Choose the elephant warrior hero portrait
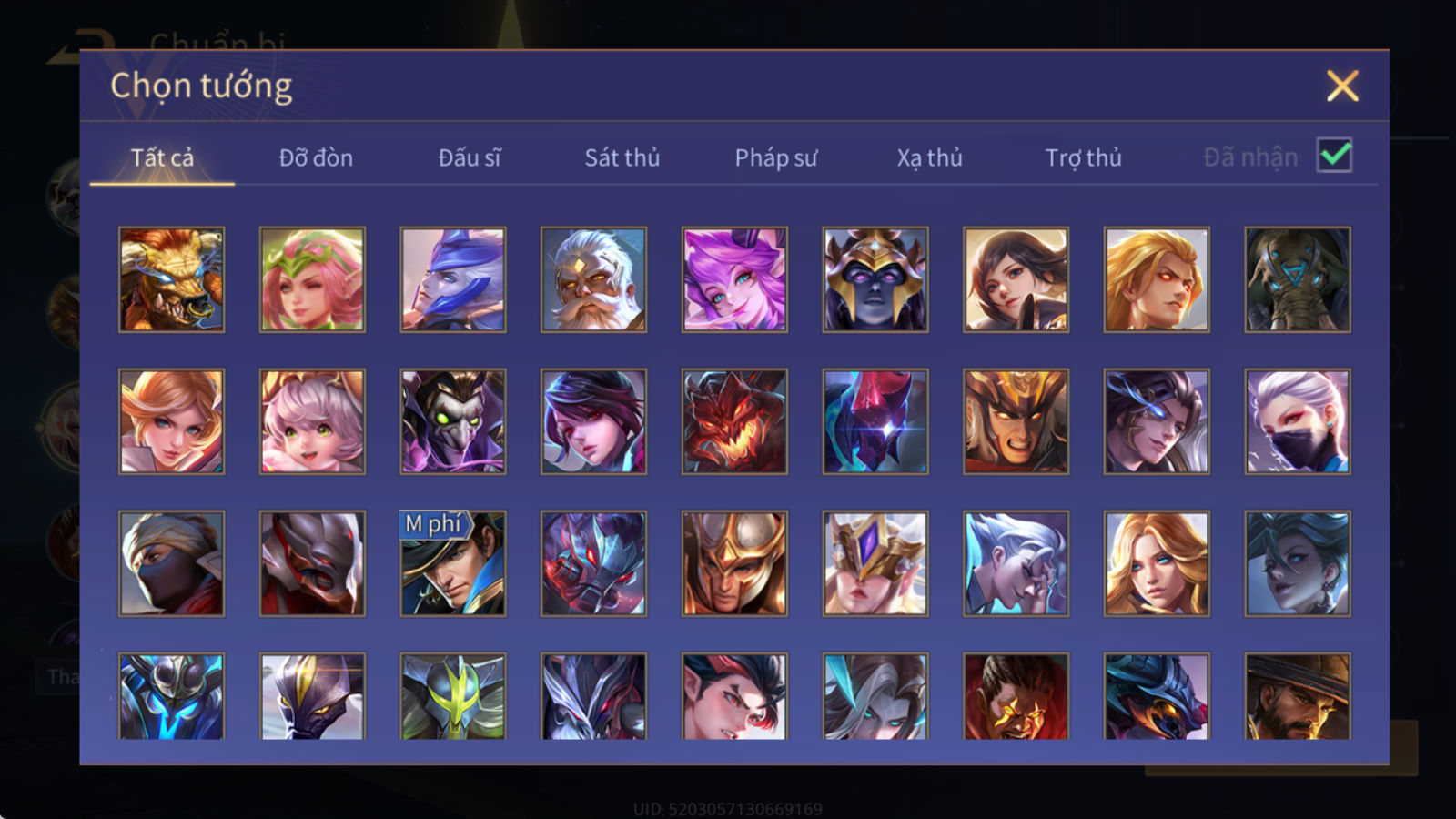 click(x=1298, y=279)
